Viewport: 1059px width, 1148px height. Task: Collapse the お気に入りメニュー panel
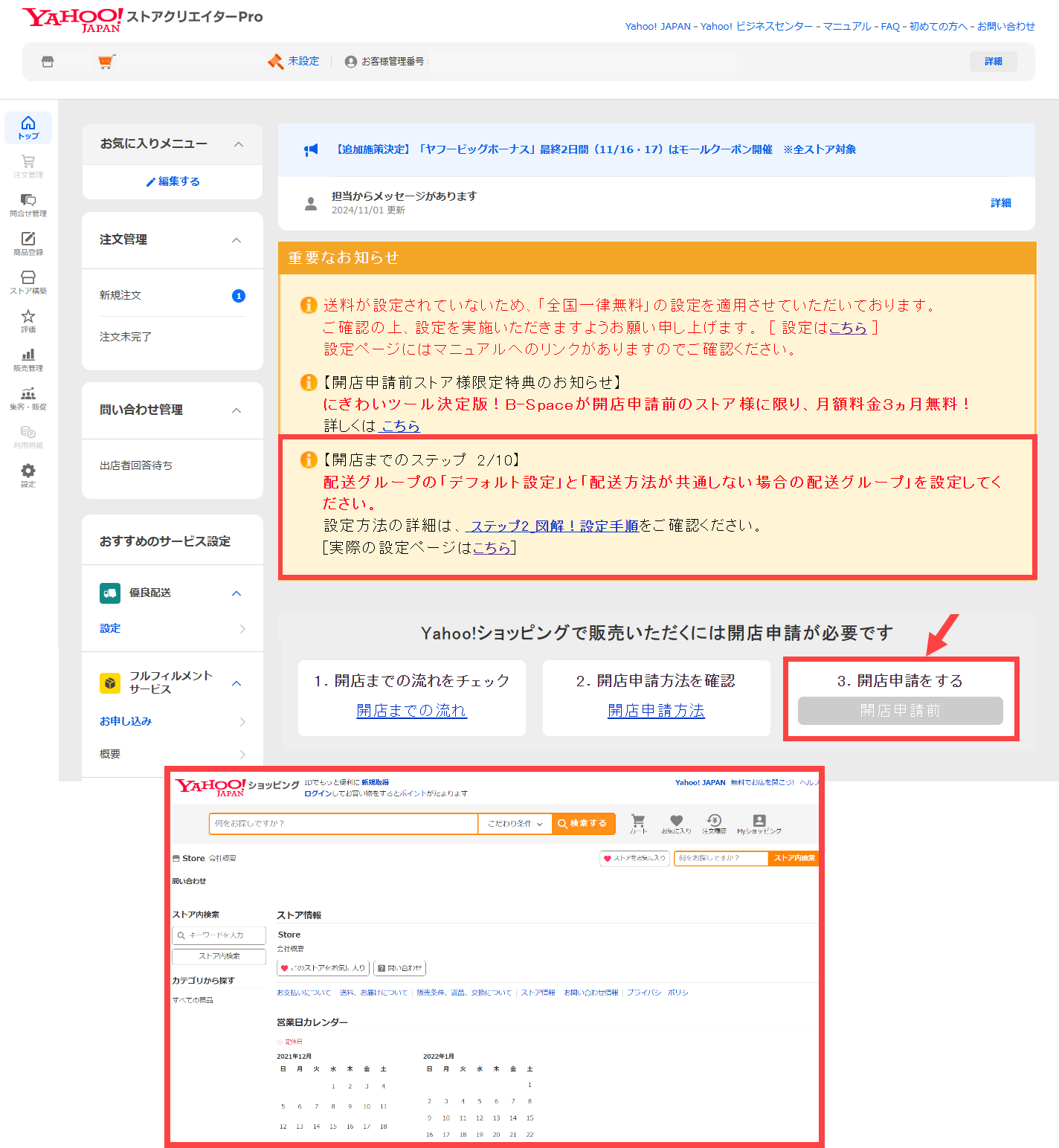[x=239, y=144]
